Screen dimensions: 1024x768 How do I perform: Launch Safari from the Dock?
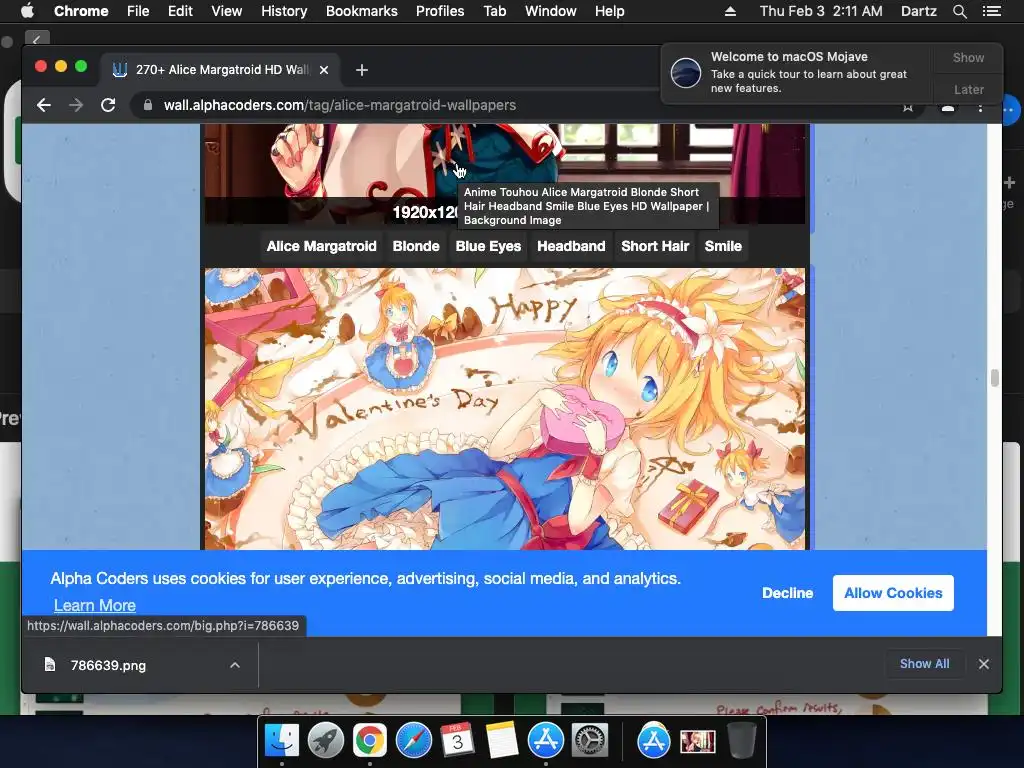[413, 741]
